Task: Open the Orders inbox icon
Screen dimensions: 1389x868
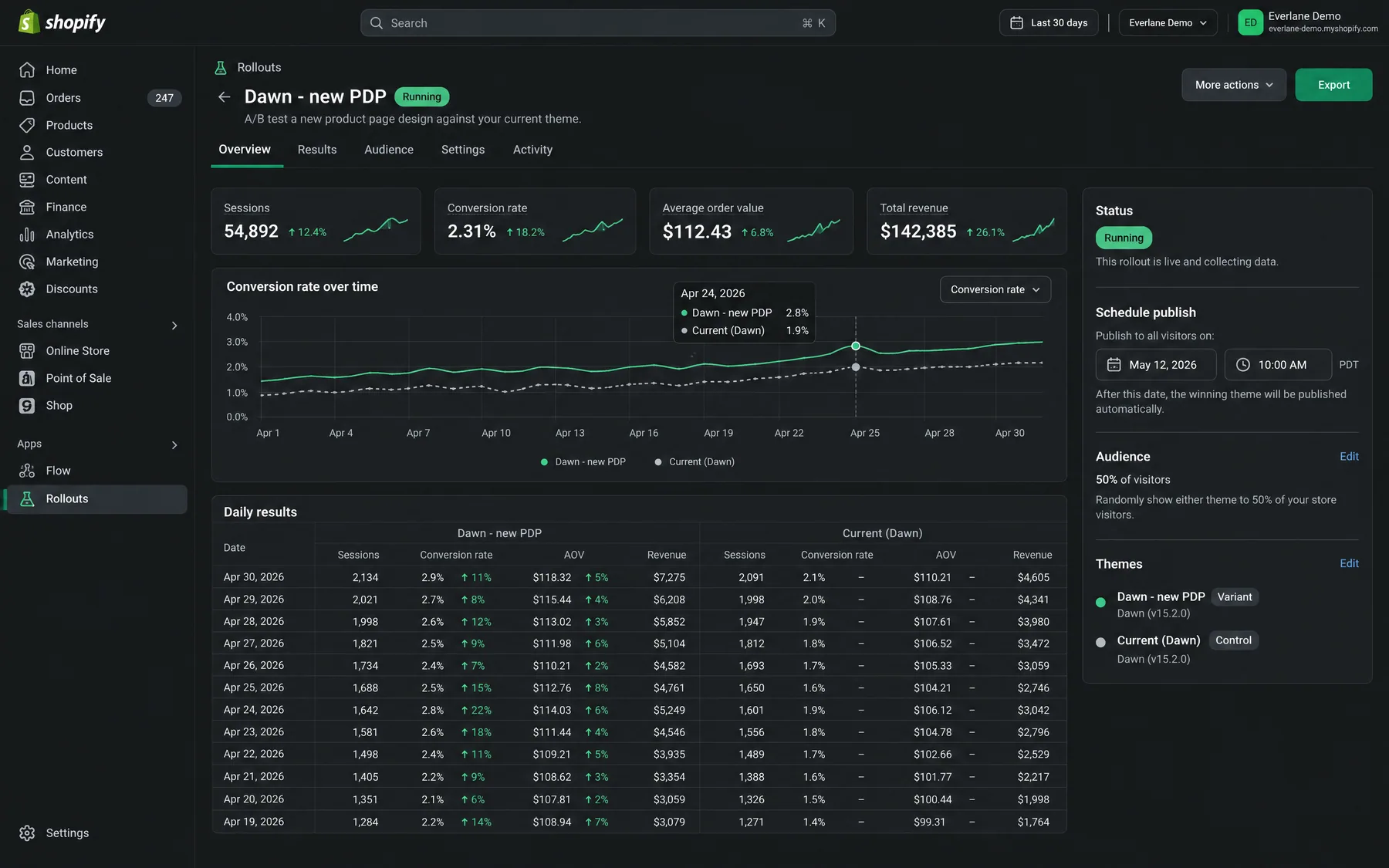Action: click(x=27, y=98)
